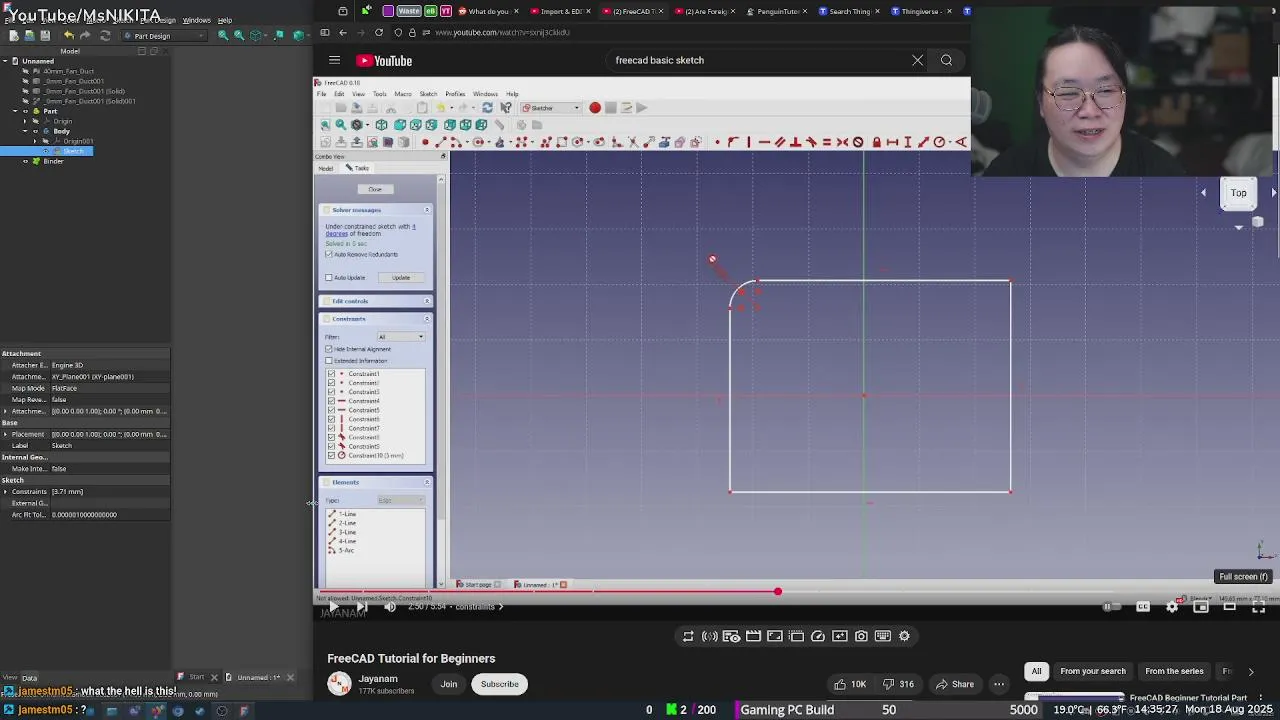1280x720 pixels.
Task: Click the video mute speaker icon
Action: pos(390,607)
